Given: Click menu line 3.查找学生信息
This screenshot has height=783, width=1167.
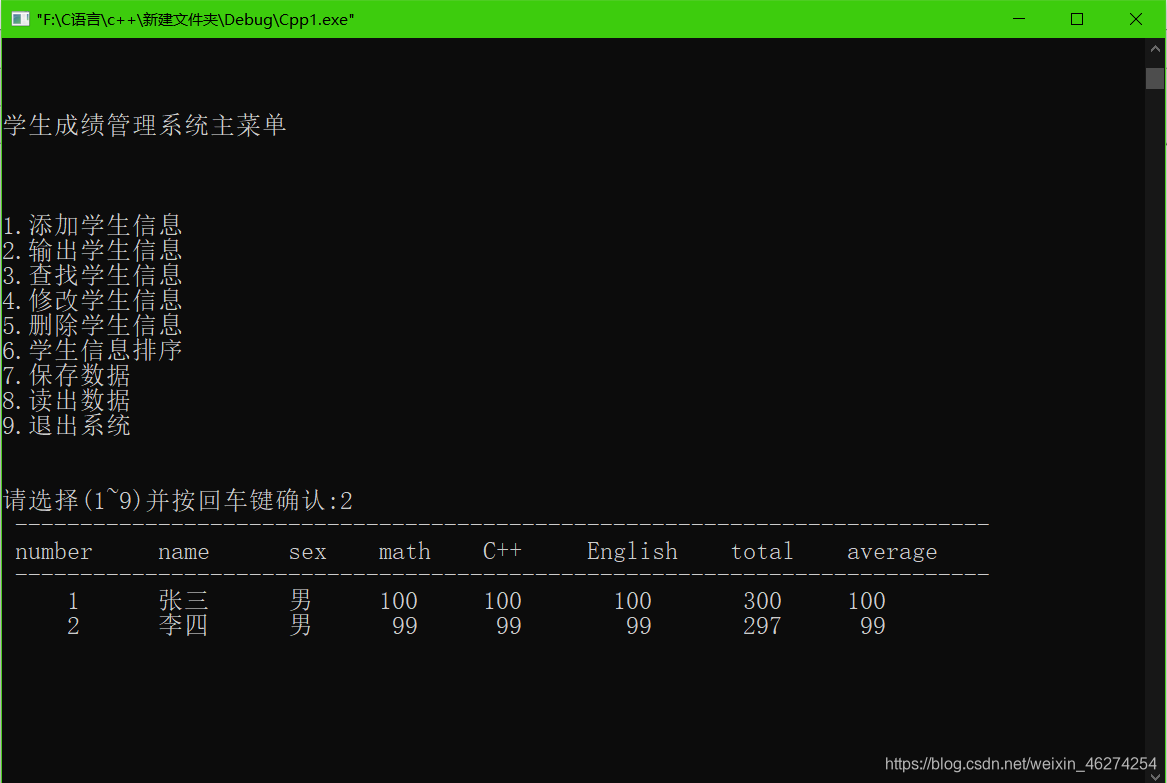Looking at the screenshot, I should pos(92,275).
